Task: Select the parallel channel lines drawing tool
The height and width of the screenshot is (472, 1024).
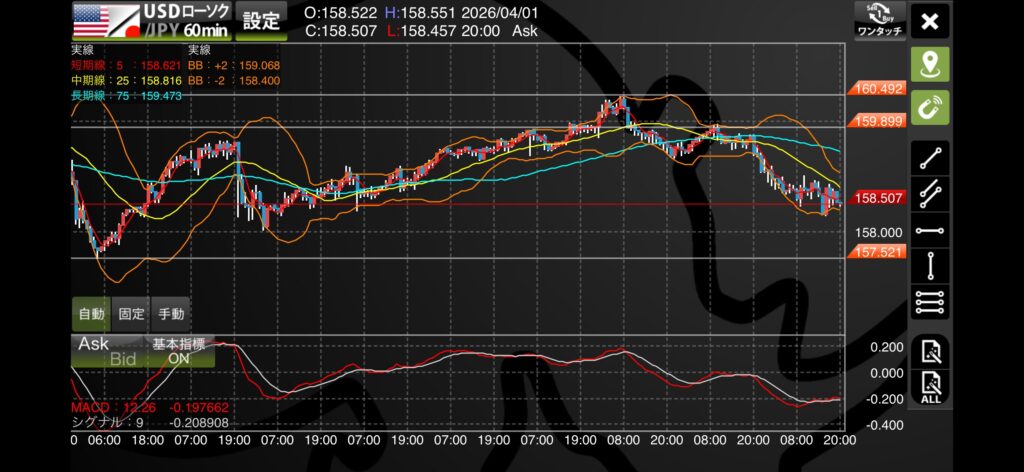Action: [930, 191]
